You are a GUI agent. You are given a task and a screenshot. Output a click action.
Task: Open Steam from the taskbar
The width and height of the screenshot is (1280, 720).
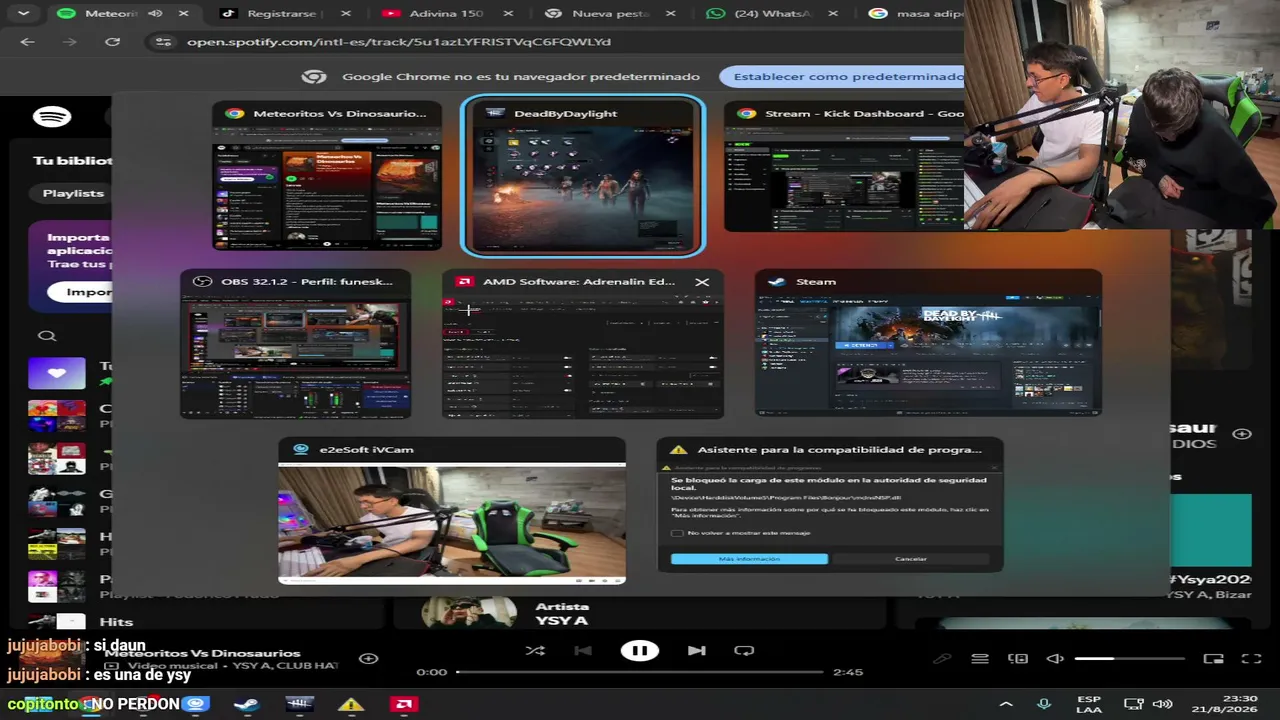click(246, 704)
